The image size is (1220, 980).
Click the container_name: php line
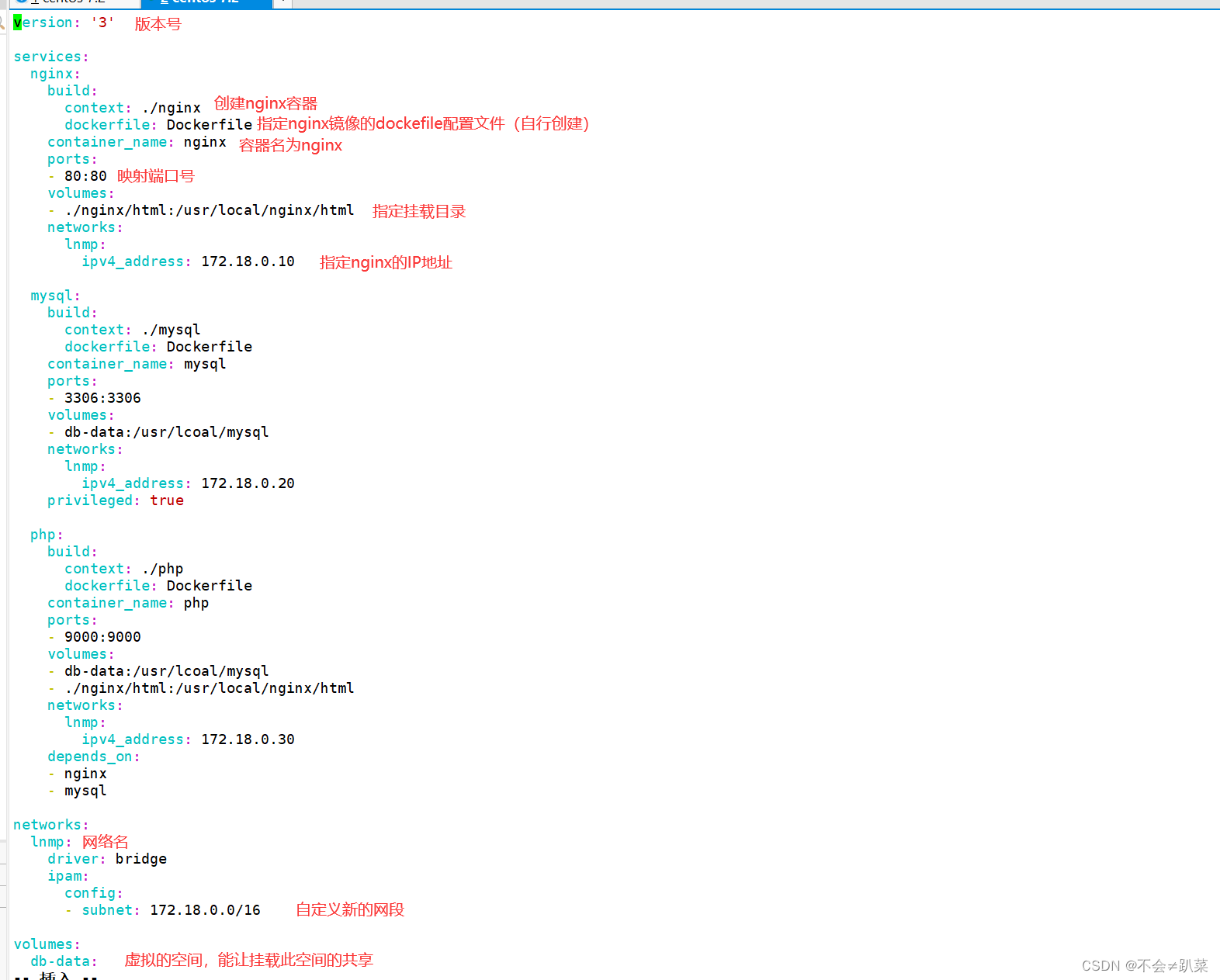(128, 603)
